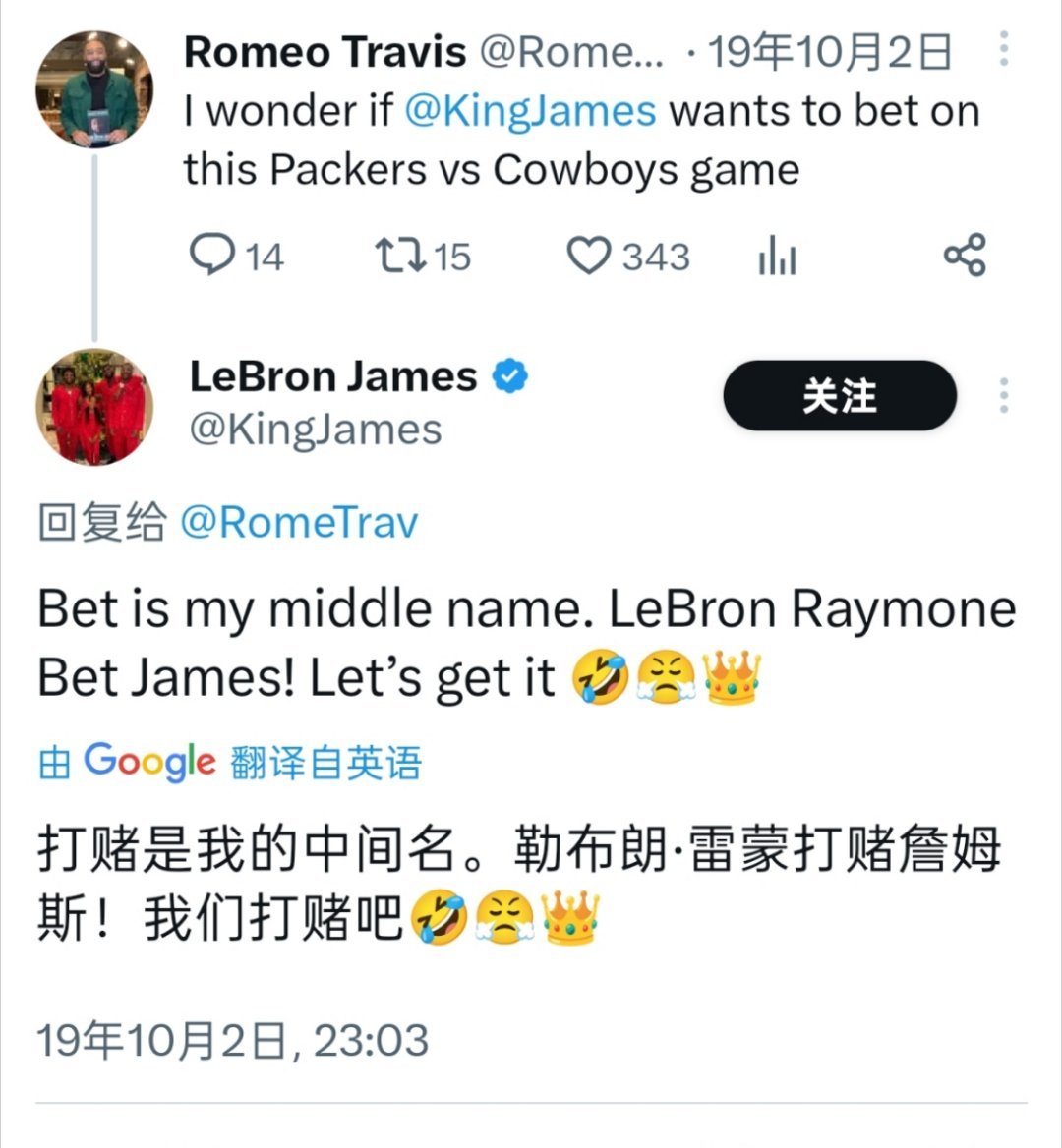Open @KingJames mention in Romeo's tweet

pos(530,111)
